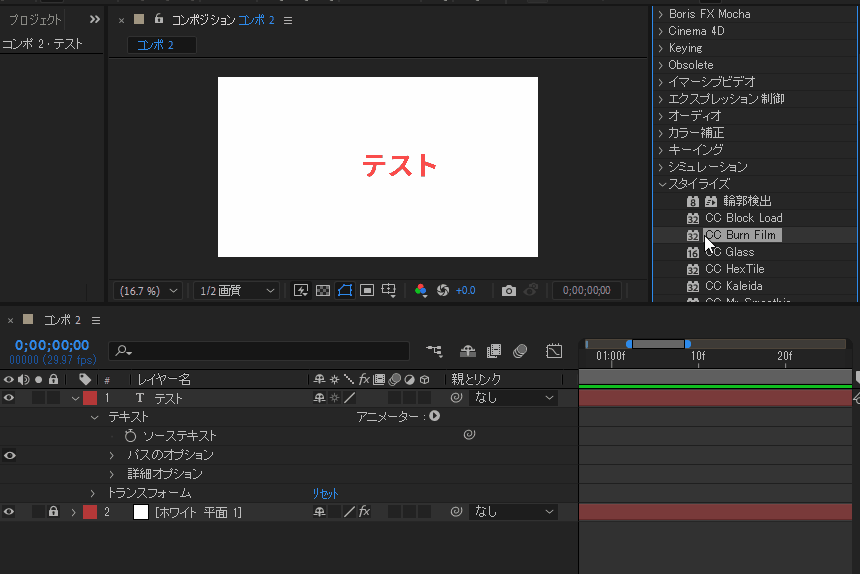This screenshot has height=574, width=860.
Task: Click the white solid swatch of ホワイト 平面 1
Action: [141, 512]
